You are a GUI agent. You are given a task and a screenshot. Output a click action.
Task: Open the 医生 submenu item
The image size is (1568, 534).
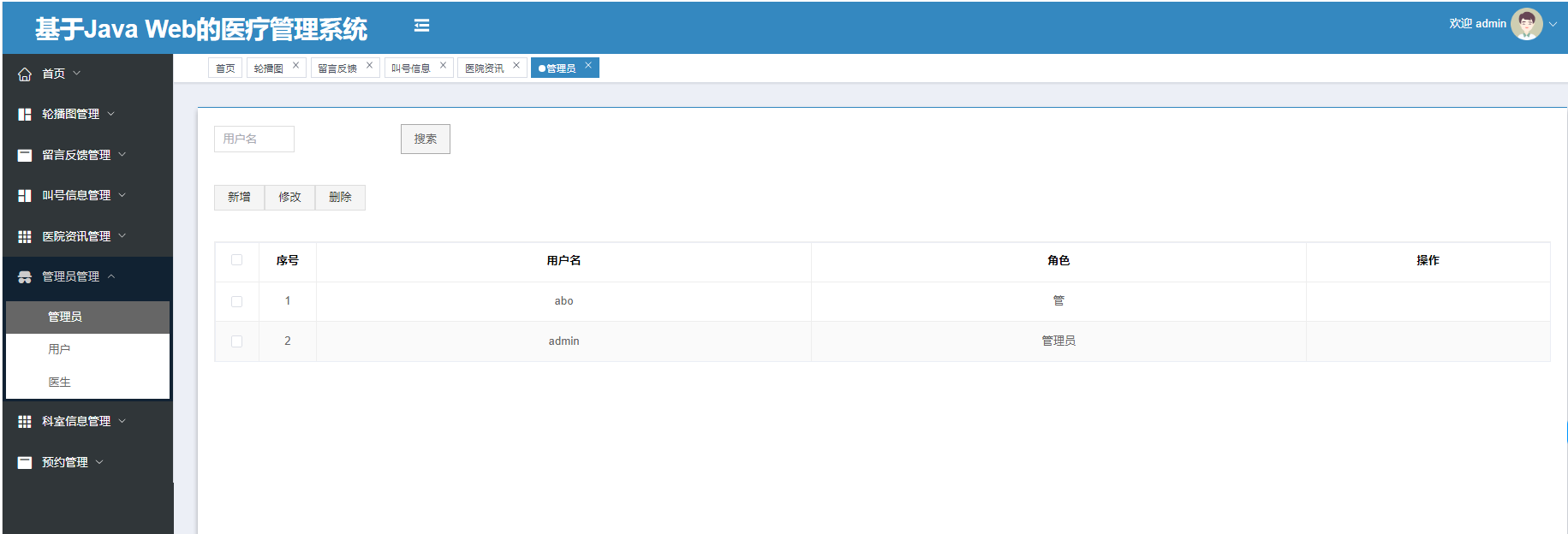[60, 382]
